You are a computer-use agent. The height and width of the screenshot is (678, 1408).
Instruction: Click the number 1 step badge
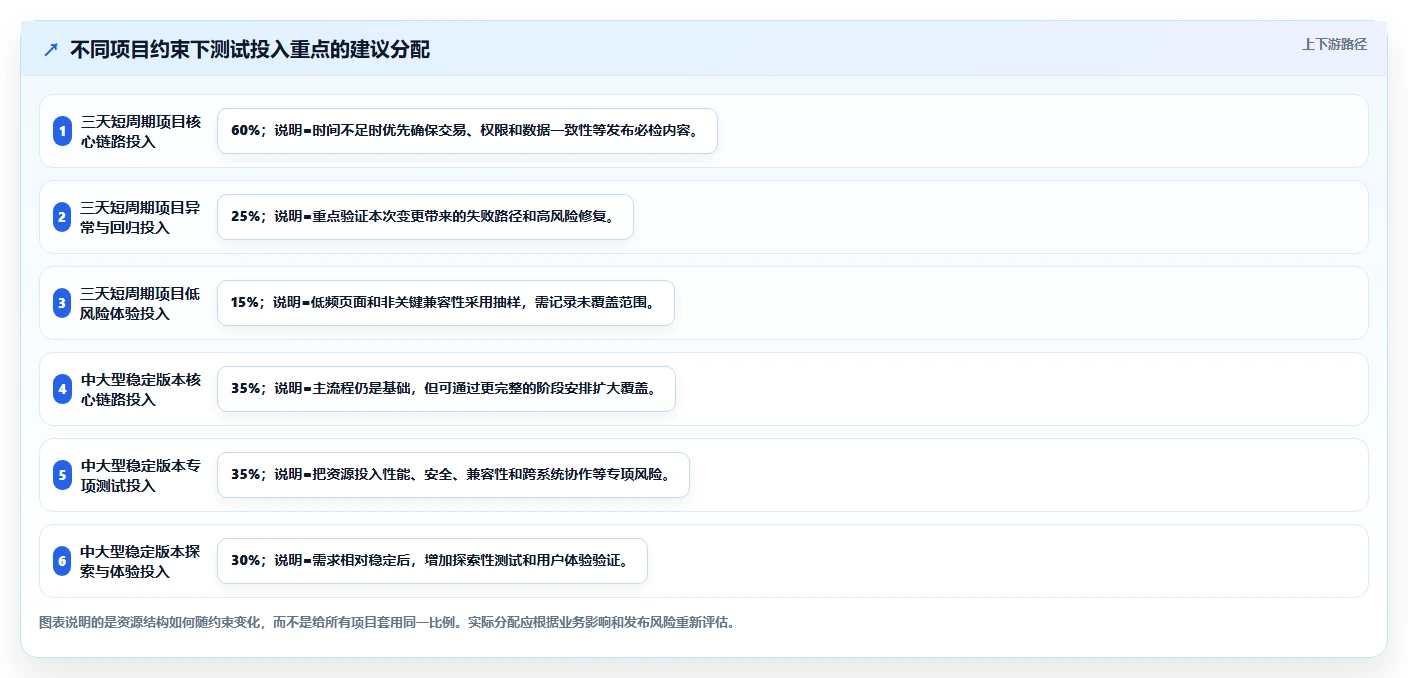(x=62, y=131)
